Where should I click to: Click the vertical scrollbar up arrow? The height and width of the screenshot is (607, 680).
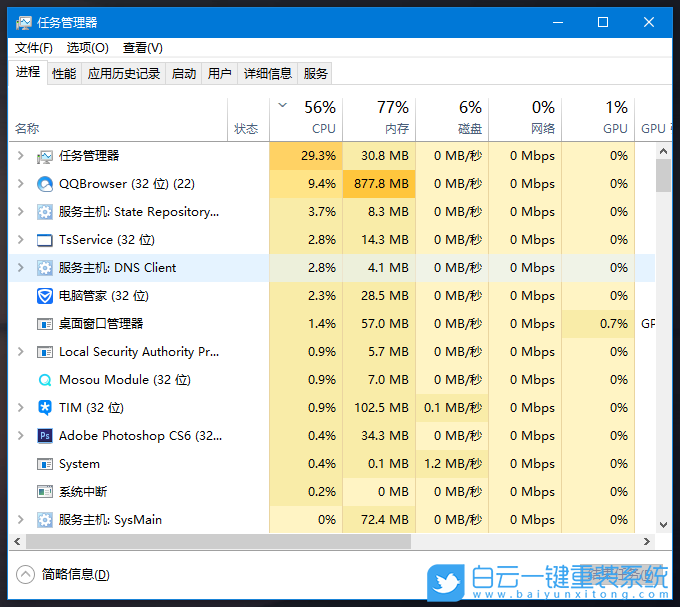663,151
